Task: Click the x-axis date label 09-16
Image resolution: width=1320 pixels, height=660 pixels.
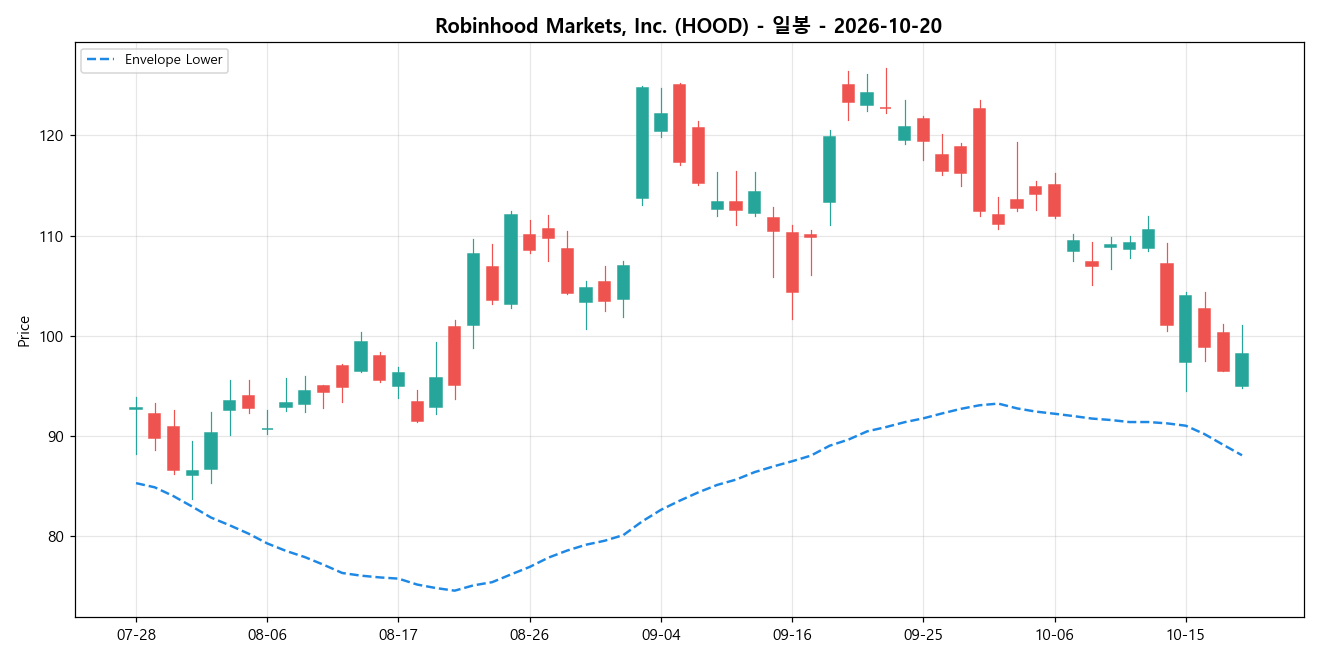Action: point(792,635)
